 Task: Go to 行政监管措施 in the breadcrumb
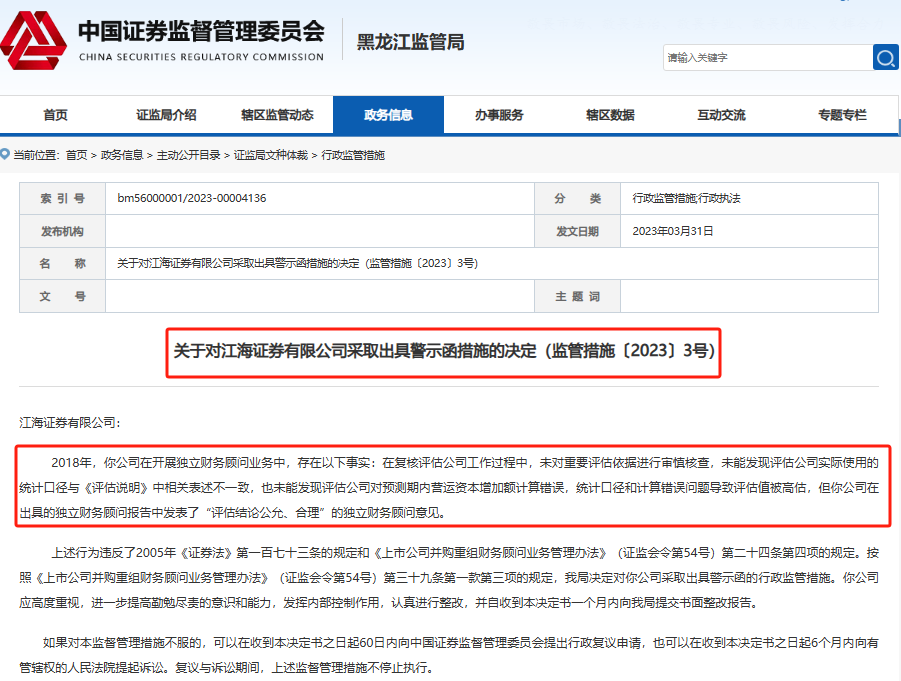coord(353,155)
